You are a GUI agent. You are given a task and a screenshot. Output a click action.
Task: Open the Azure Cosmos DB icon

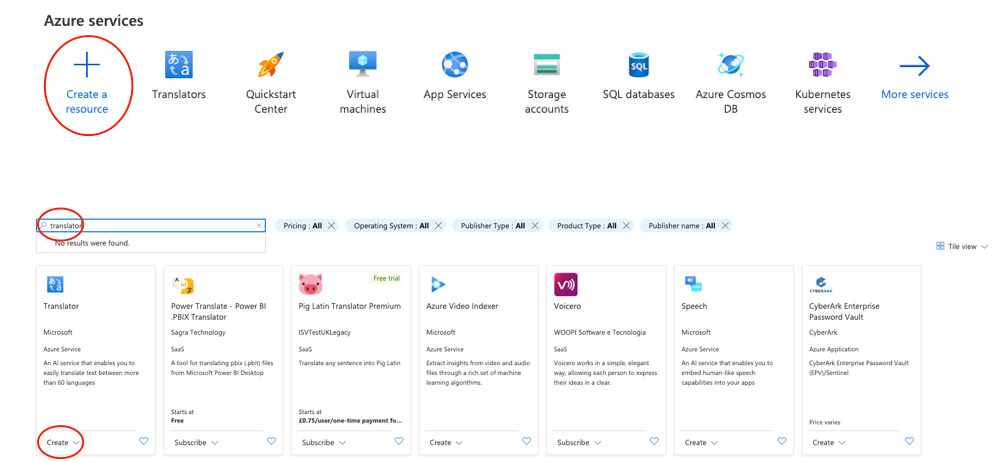[730, 65]
